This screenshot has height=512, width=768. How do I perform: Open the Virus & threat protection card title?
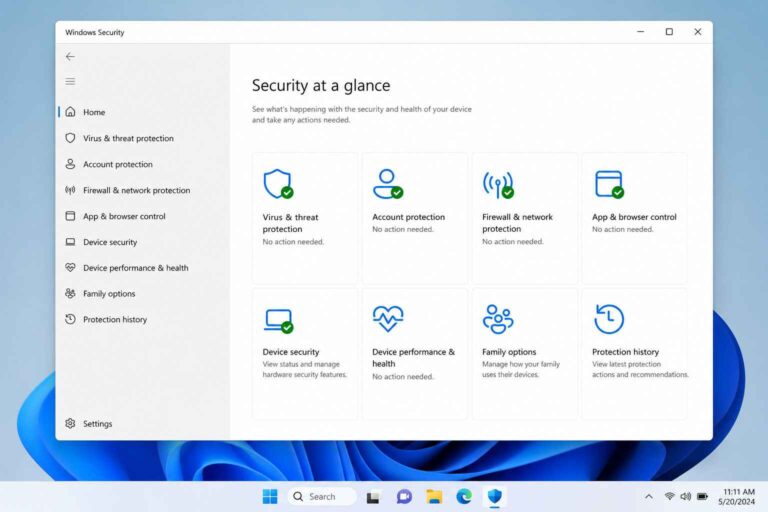(290, 223)
